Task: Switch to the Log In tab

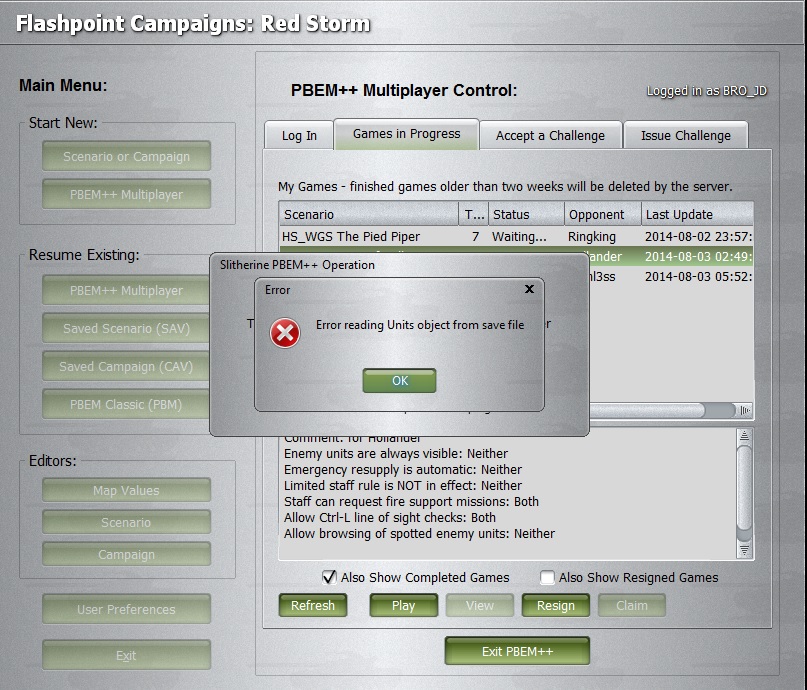Action: 299,135
